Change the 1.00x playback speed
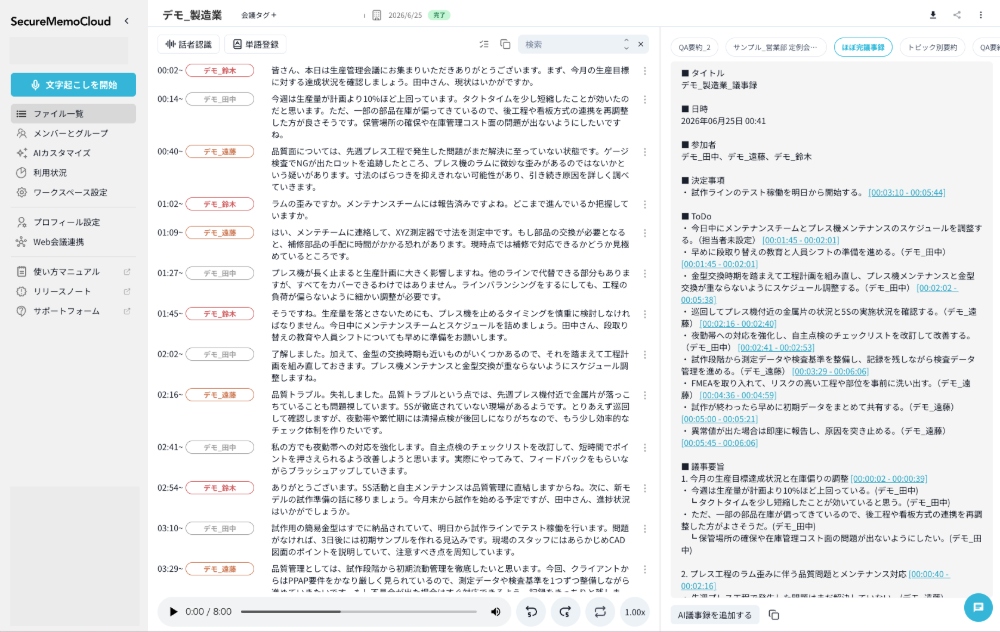This screenshot has width=1000, height=632. (635, 612)
